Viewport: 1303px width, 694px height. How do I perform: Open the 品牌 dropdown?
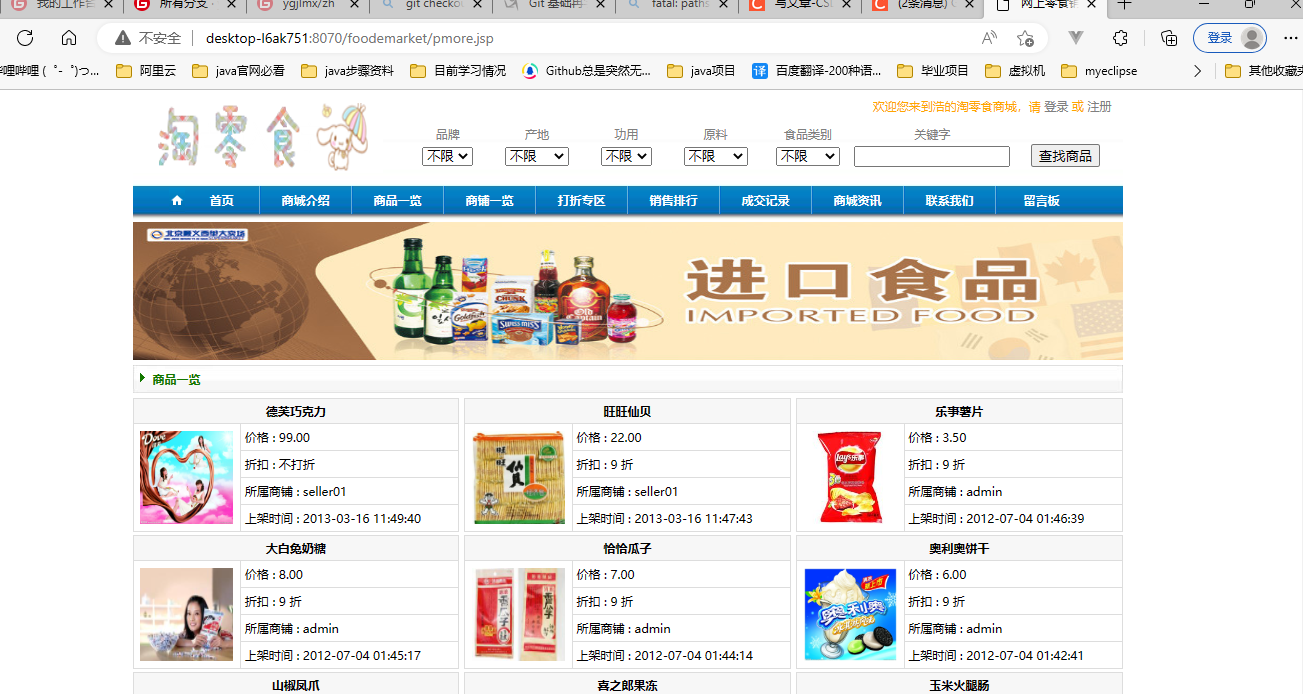[449, 156]
